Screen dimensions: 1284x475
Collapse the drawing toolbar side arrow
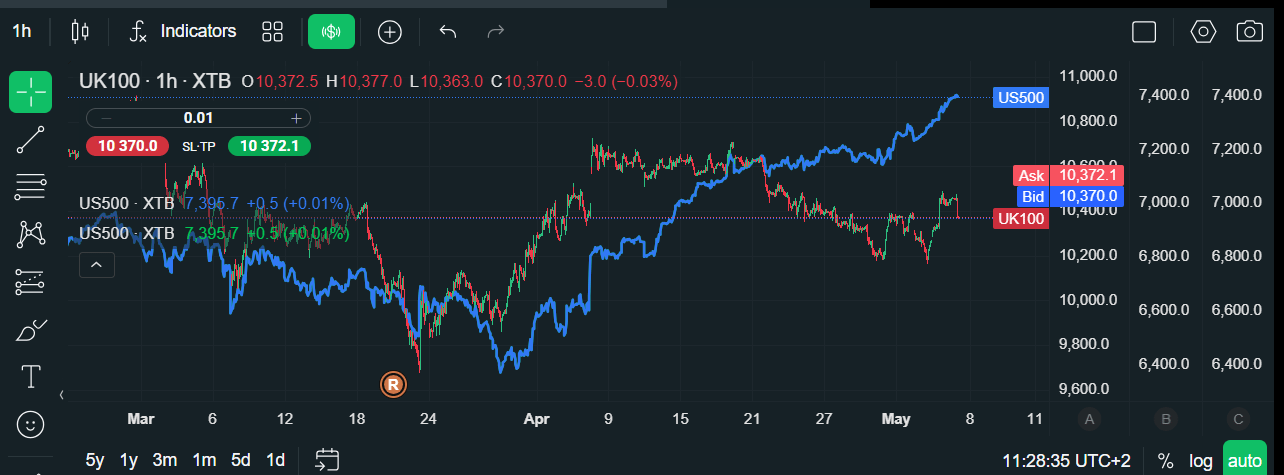pos(62,395)
